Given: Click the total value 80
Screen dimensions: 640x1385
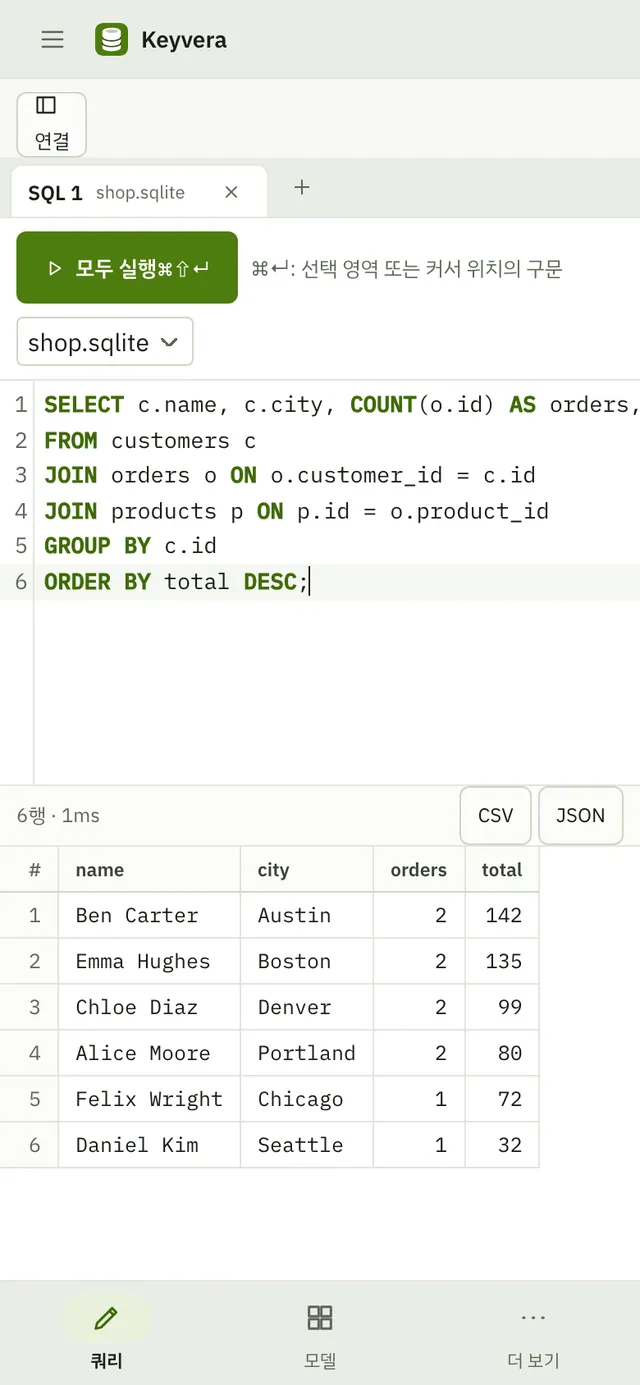Looking at the screenshot, I should 502,1053.
